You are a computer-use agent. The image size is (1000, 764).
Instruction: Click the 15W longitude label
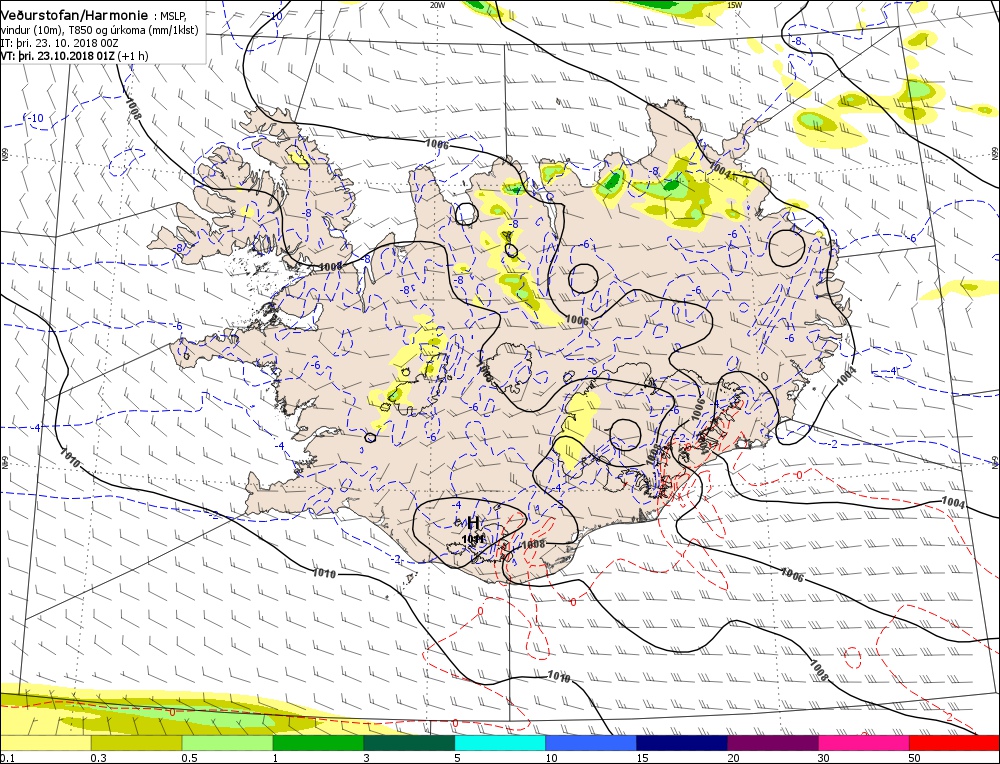[x=734, y=4]
